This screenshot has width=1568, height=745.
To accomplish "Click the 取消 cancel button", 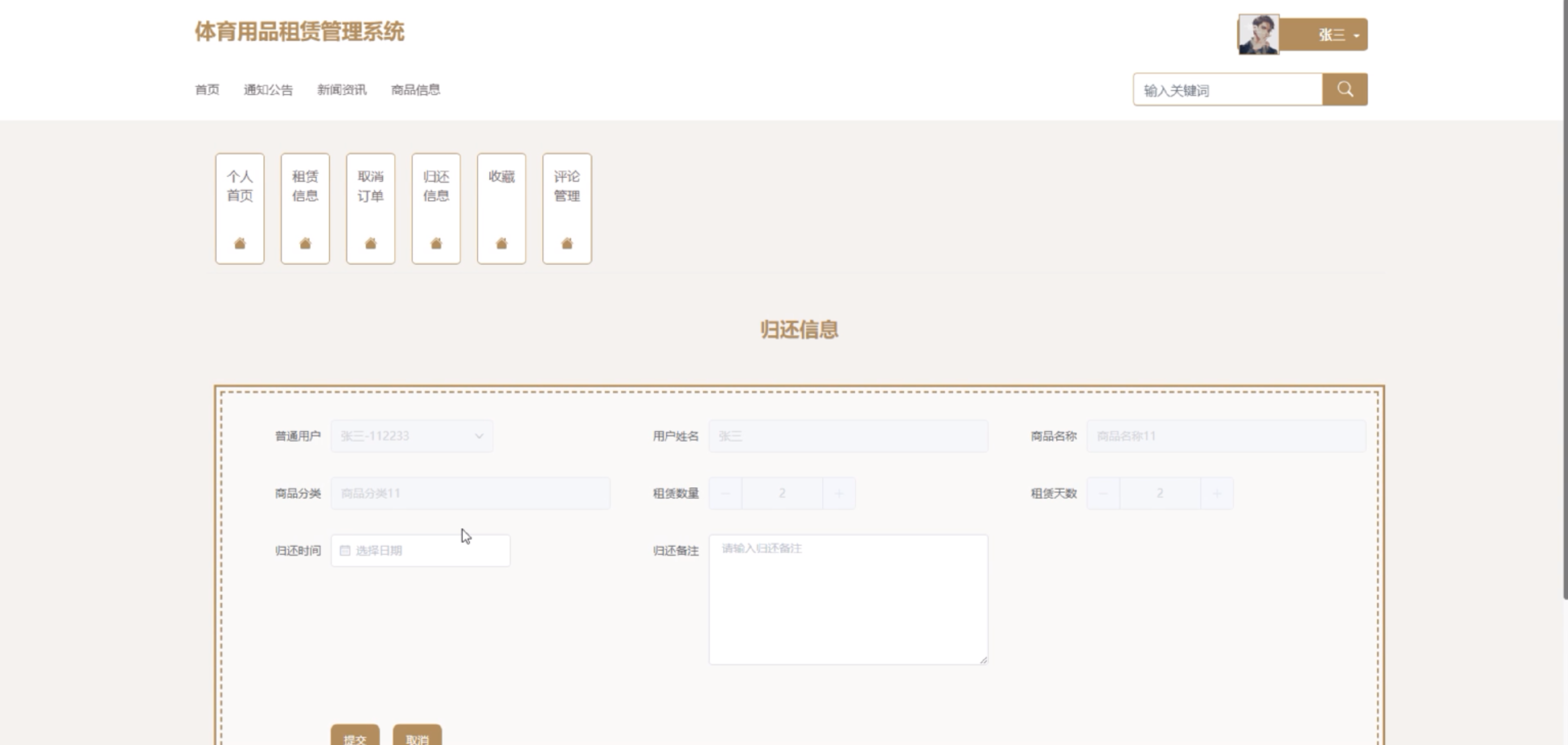I will pyautogui.click(x=417, y=738).
